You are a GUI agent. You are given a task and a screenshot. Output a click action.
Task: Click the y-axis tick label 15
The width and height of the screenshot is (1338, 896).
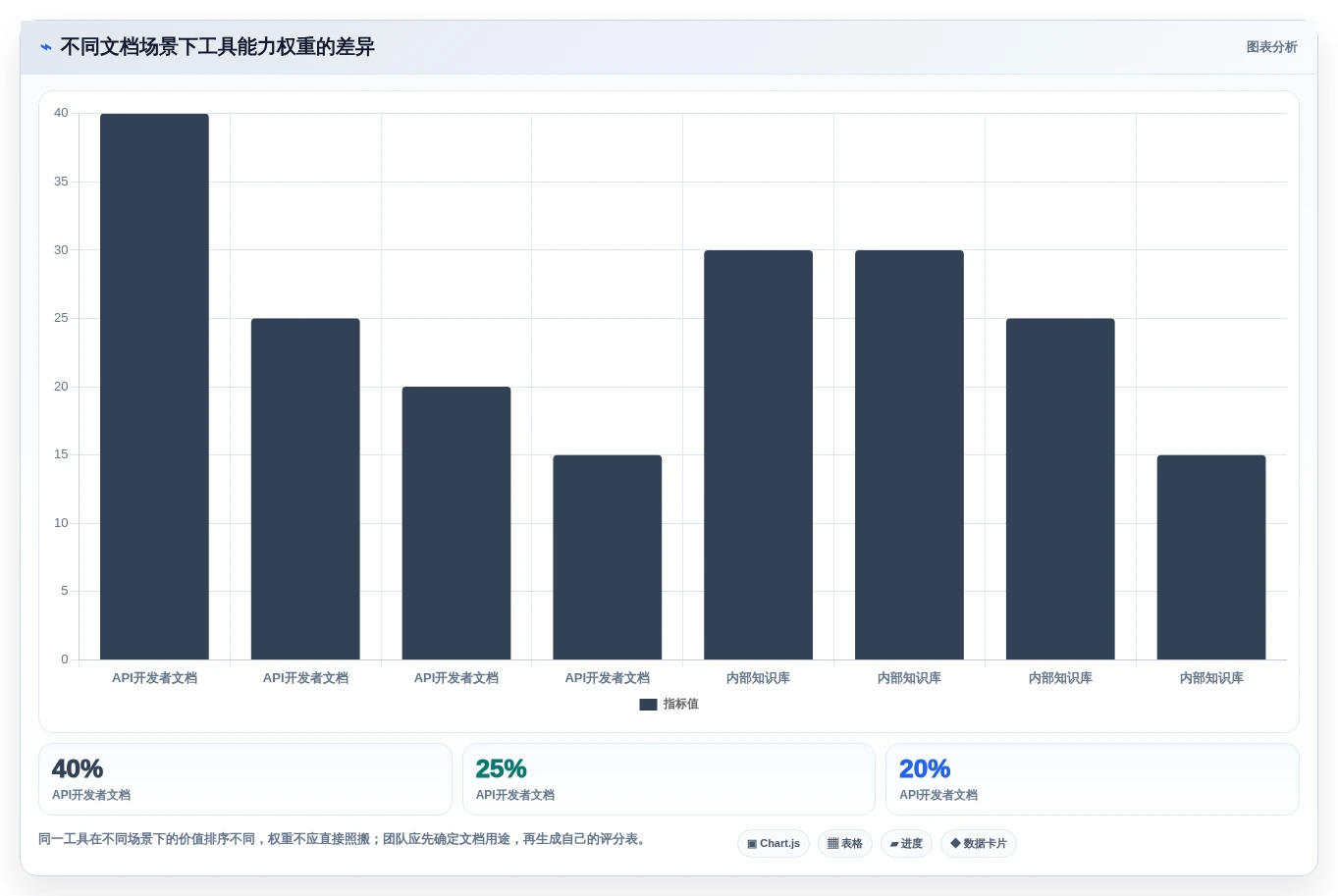click(61, 454)
